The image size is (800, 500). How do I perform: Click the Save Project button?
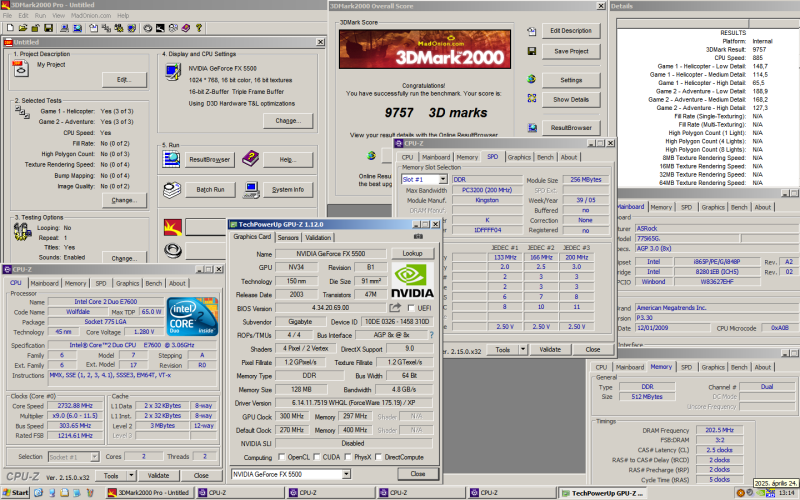pyautogui.click(x=571, y=52)
